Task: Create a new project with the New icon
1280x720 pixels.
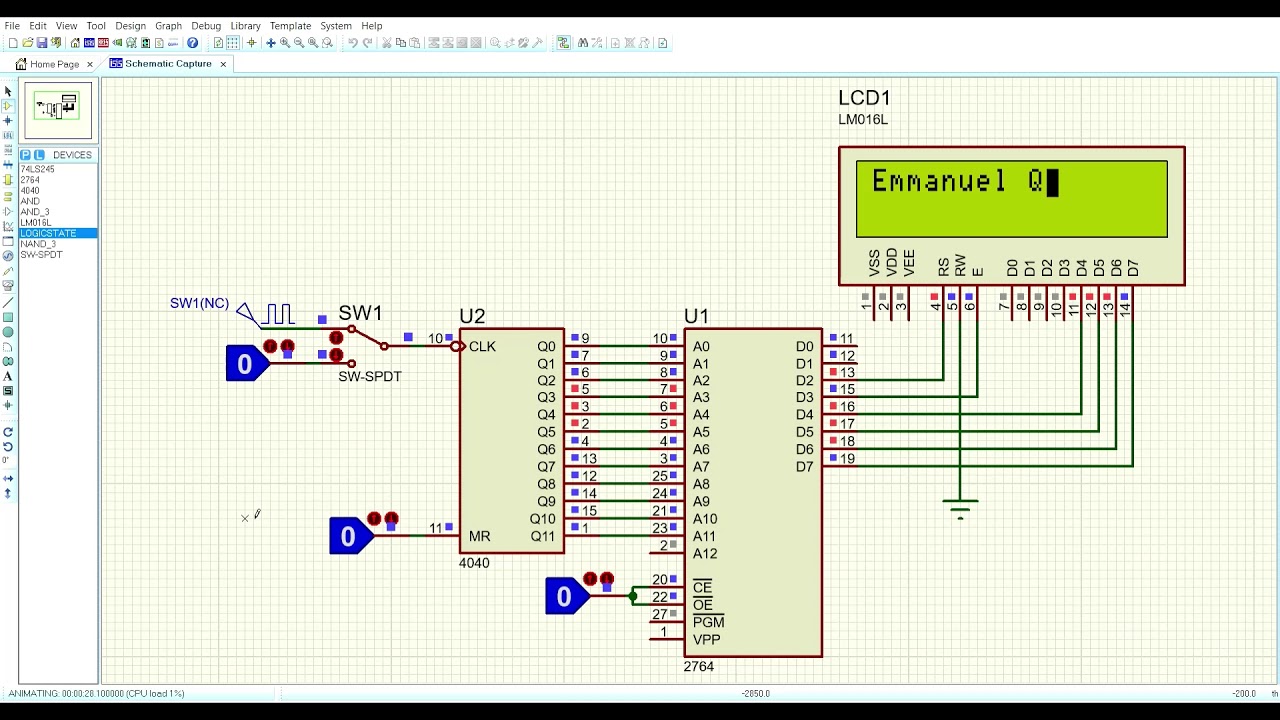Action: click(13, 43)
